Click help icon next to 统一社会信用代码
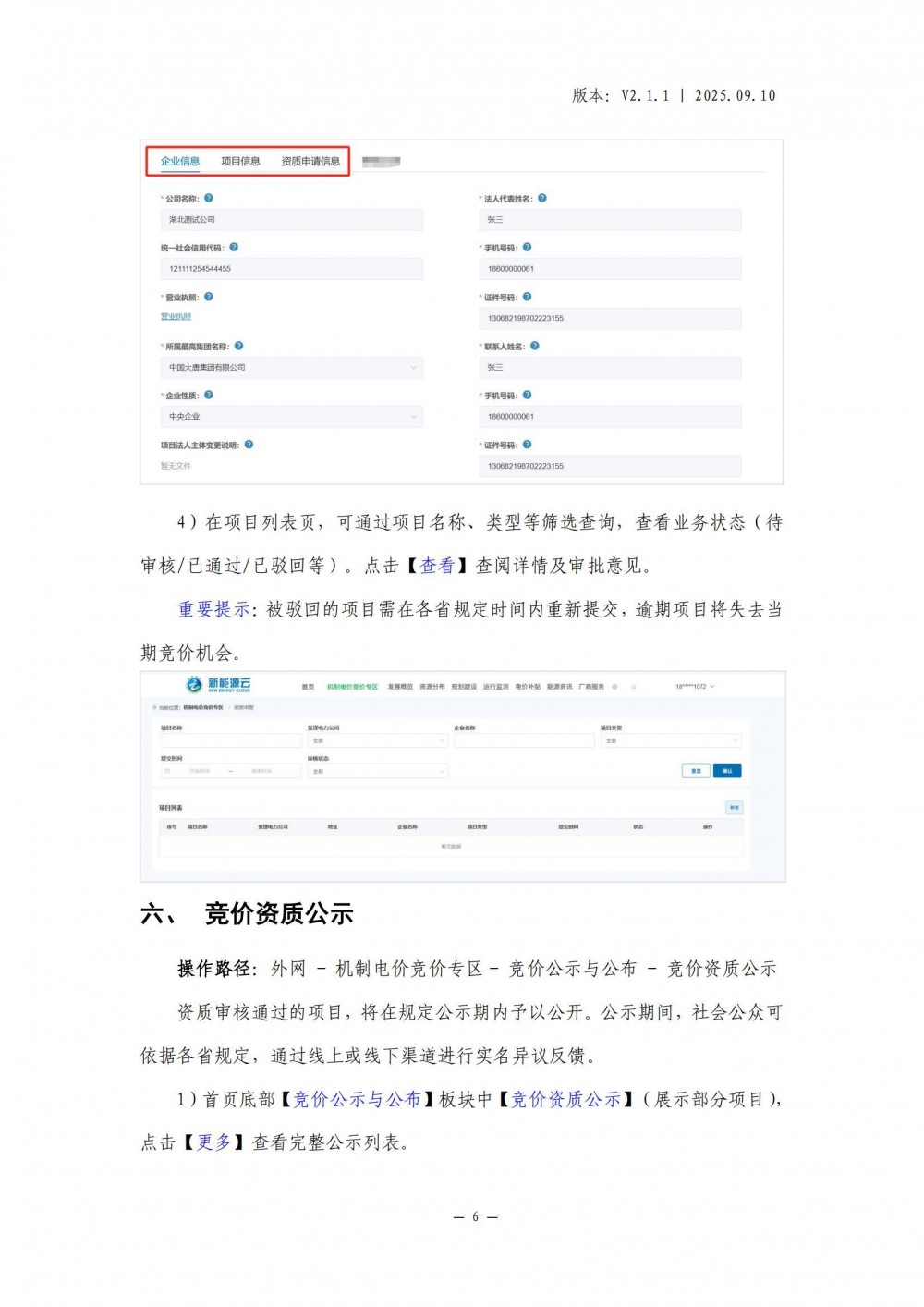 click(x=234, y=247)
